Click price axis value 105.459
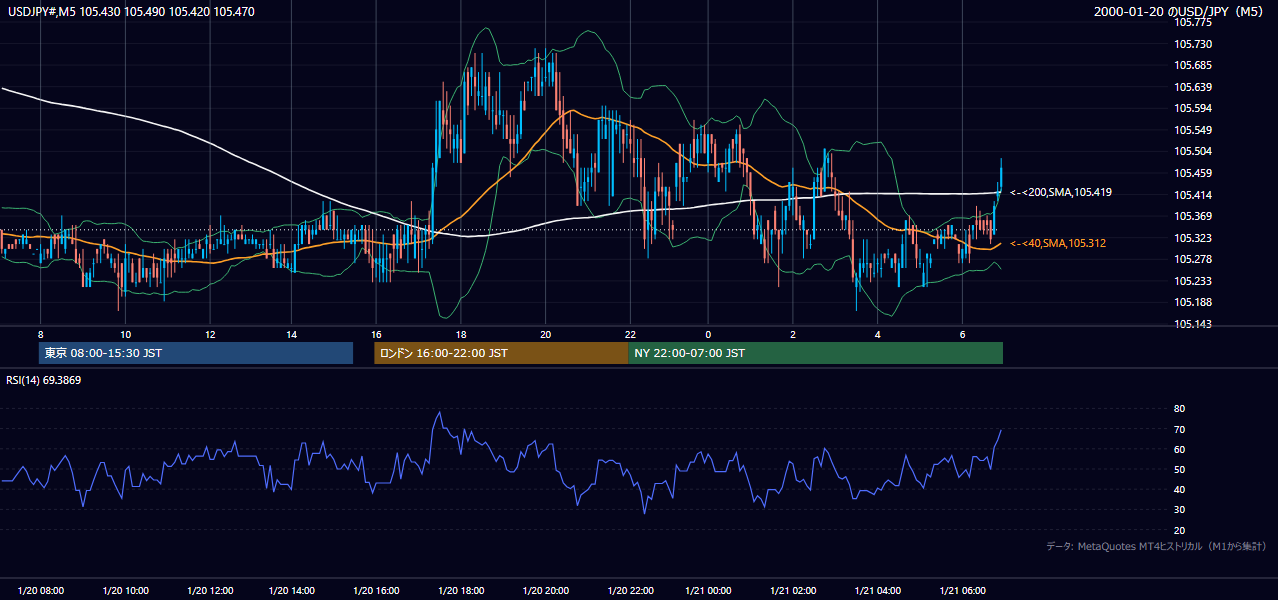This screenshot has height=600, width=1278. [x=1193, y=173]
